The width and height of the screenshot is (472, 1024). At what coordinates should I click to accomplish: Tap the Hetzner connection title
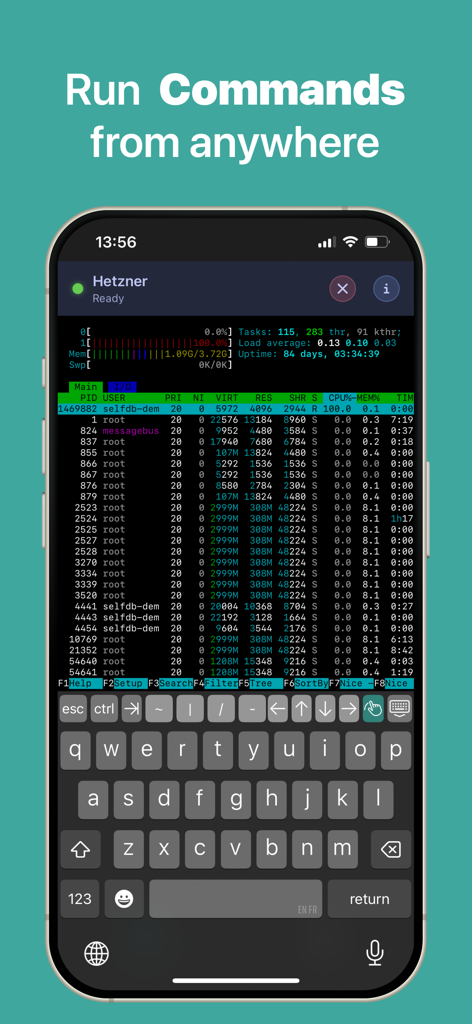pyautogui.click(x=120, y=281)
